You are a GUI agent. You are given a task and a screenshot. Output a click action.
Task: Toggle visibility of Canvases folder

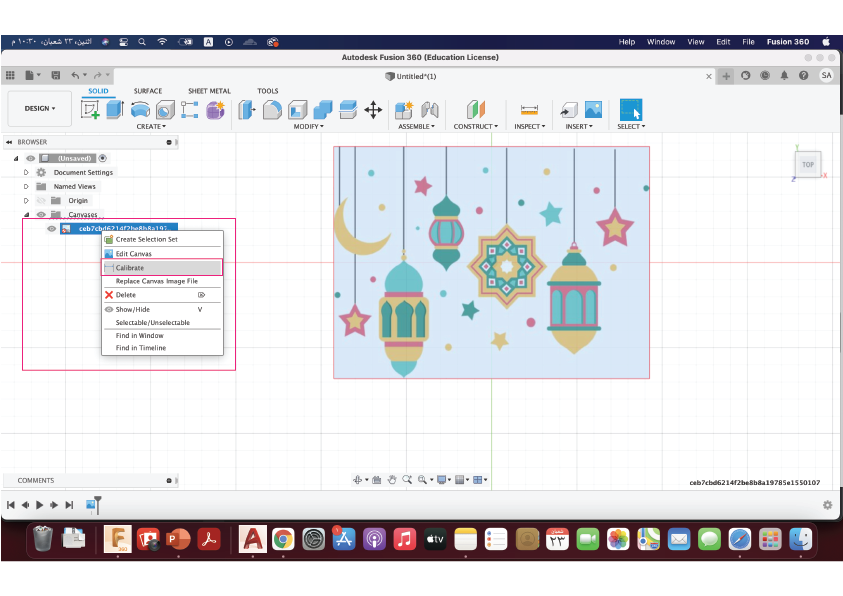pyautogui.click(x=41, y=214)
